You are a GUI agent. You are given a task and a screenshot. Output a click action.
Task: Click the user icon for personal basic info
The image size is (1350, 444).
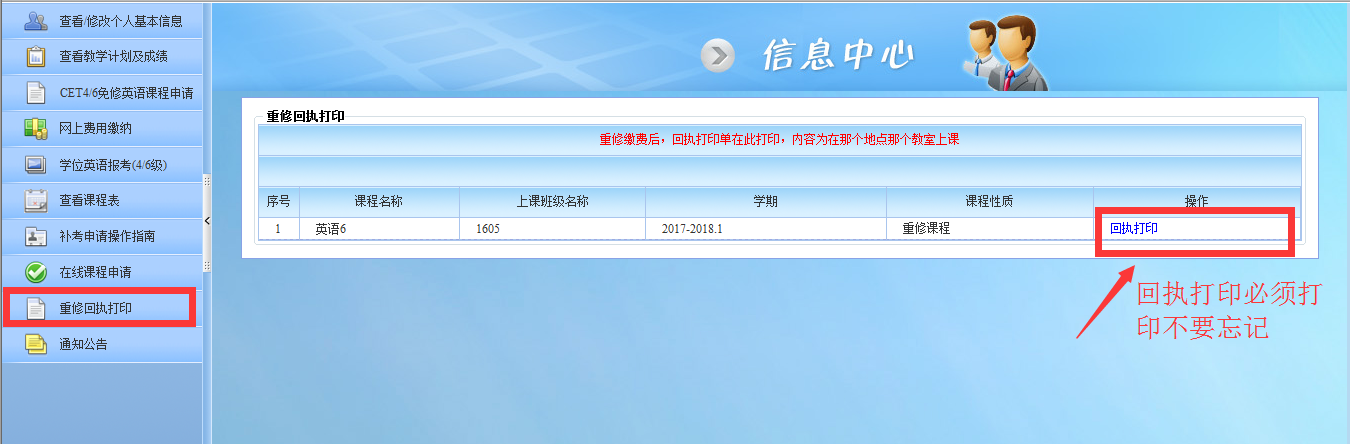tap(36, 20)
